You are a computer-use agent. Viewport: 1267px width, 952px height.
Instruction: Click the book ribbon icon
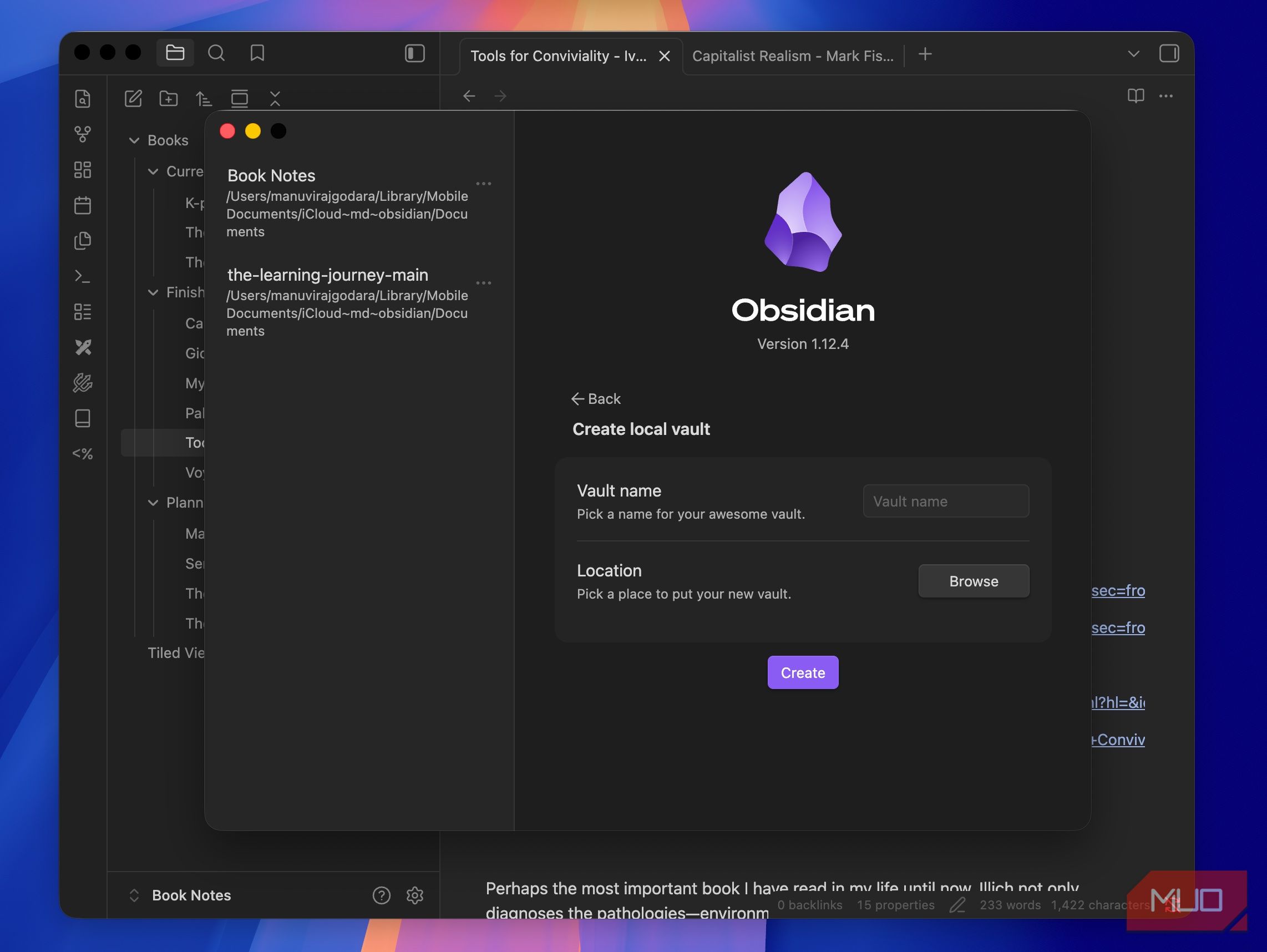click(x=83, y=418)
